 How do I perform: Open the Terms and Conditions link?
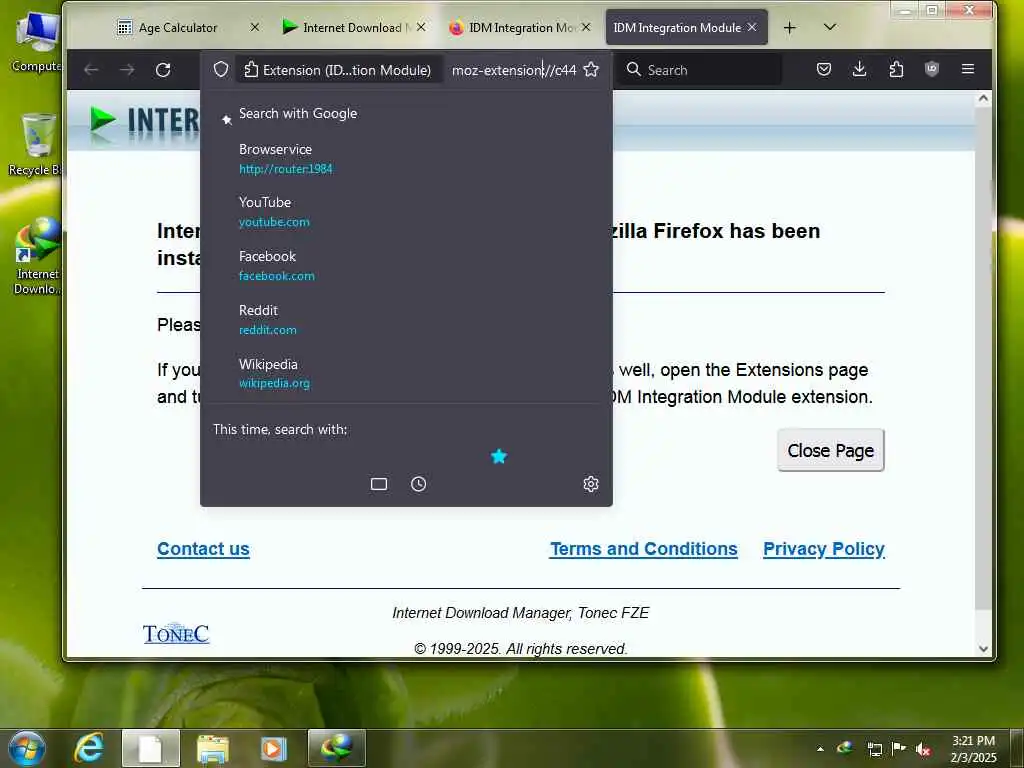point(643,549)
